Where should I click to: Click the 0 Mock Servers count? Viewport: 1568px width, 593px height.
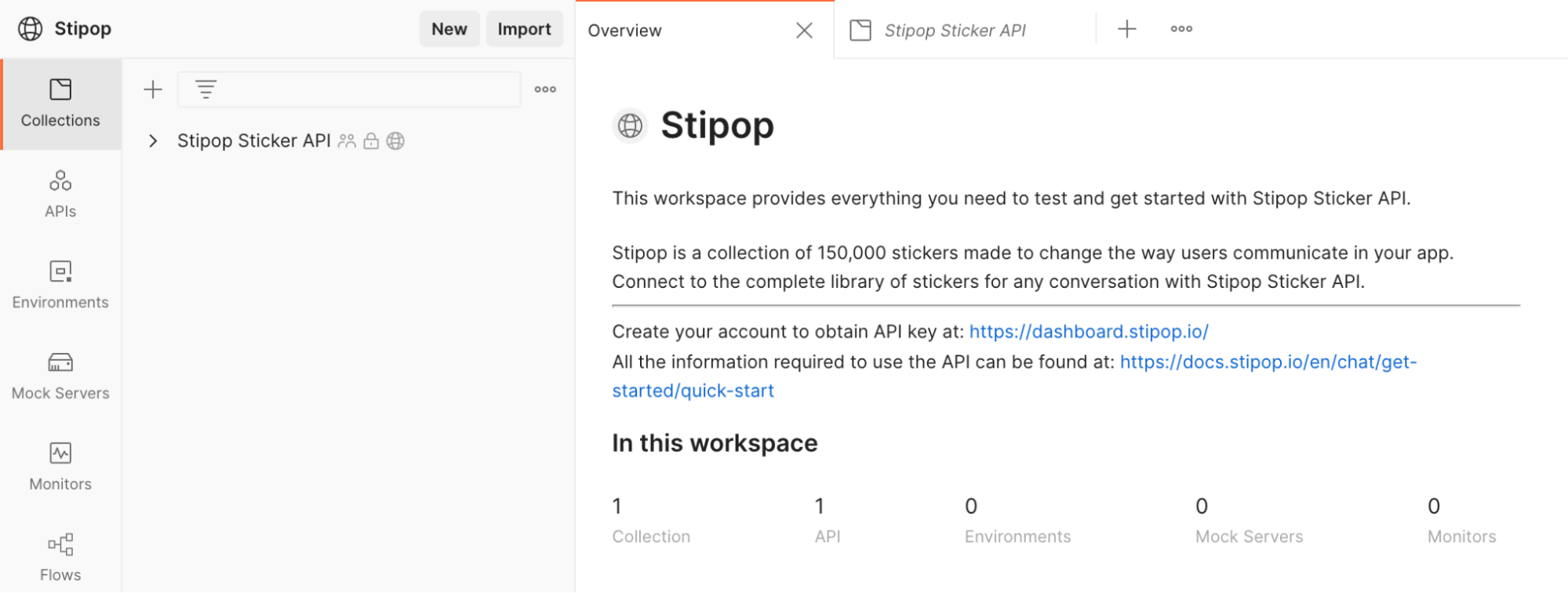(x=1249, y=521)
